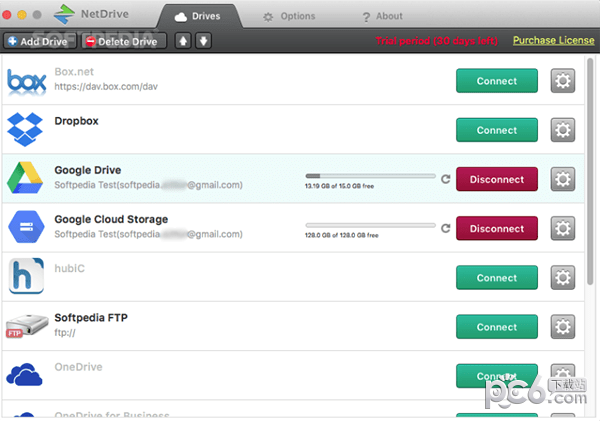This screenshot has height=421, width=600.
Task: Connect the Box.net drive
Action: point(497,81)
